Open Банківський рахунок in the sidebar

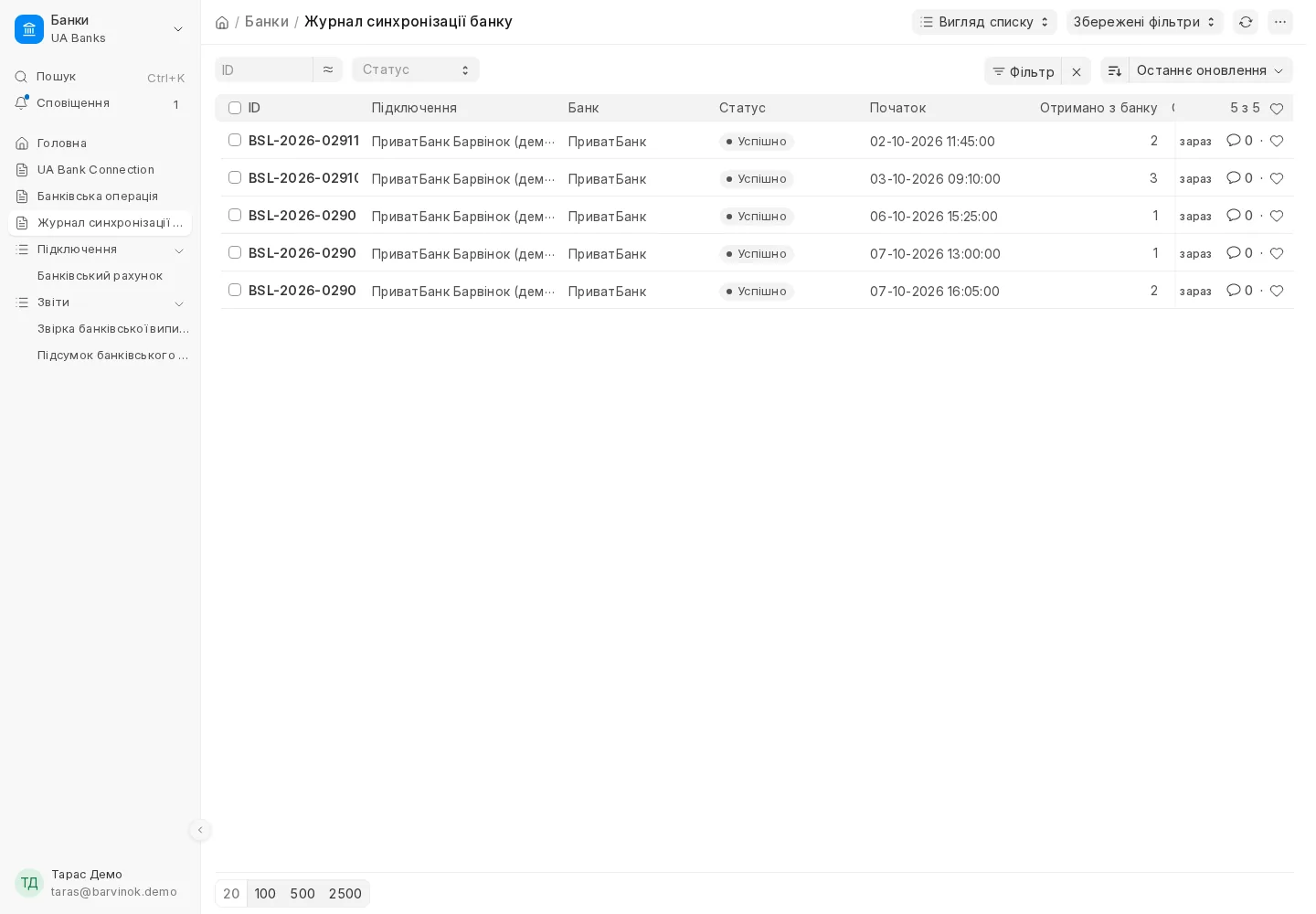100,276
